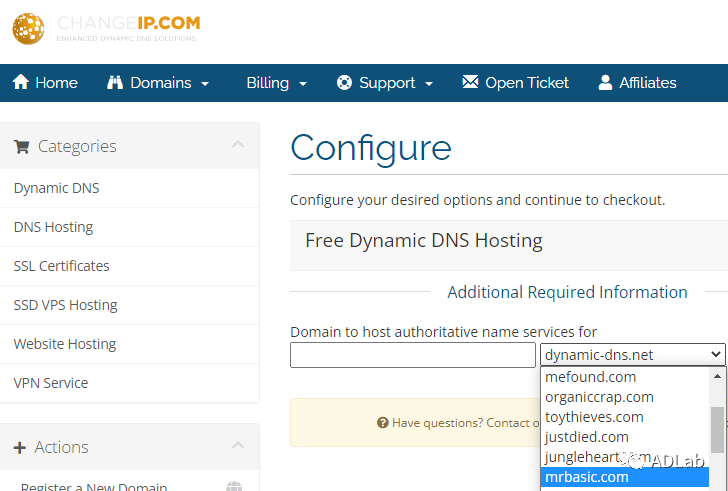
Task: Collapse the Actions panel chevron
Action: coord(238,447)
